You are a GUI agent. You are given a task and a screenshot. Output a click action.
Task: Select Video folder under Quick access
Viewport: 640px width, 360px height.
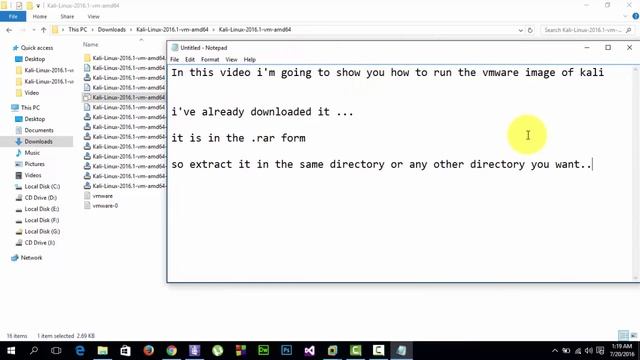[x=31, y=93]
